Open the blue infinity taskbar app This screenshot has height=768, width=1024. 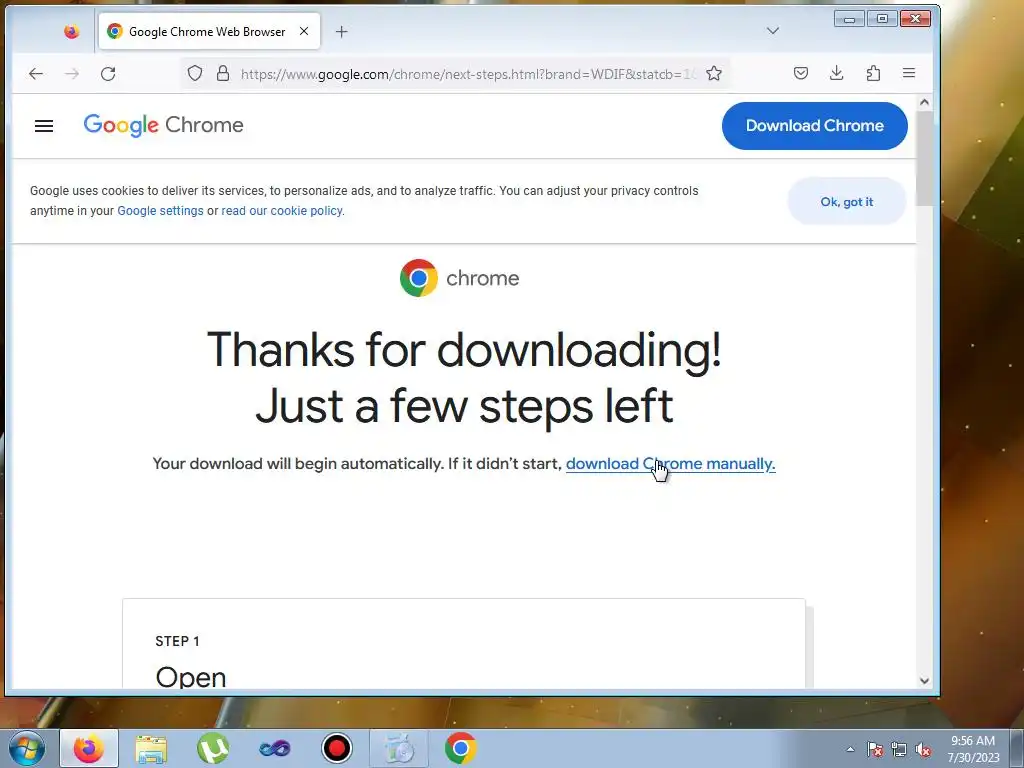click(x=275, y=748)
